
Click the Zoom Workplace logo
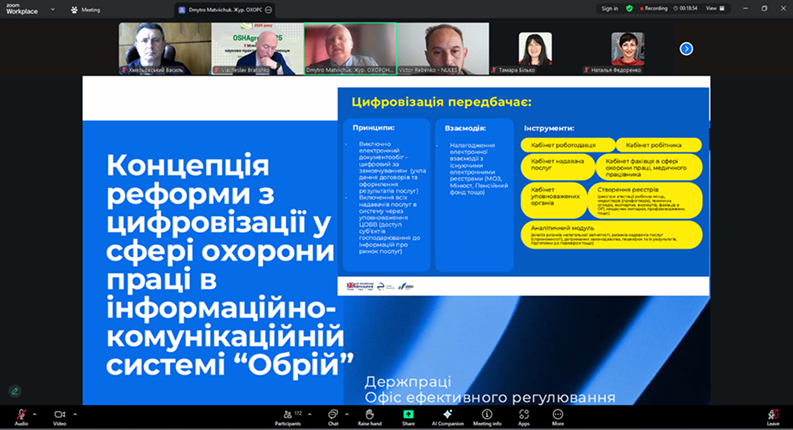pos(21,9)
